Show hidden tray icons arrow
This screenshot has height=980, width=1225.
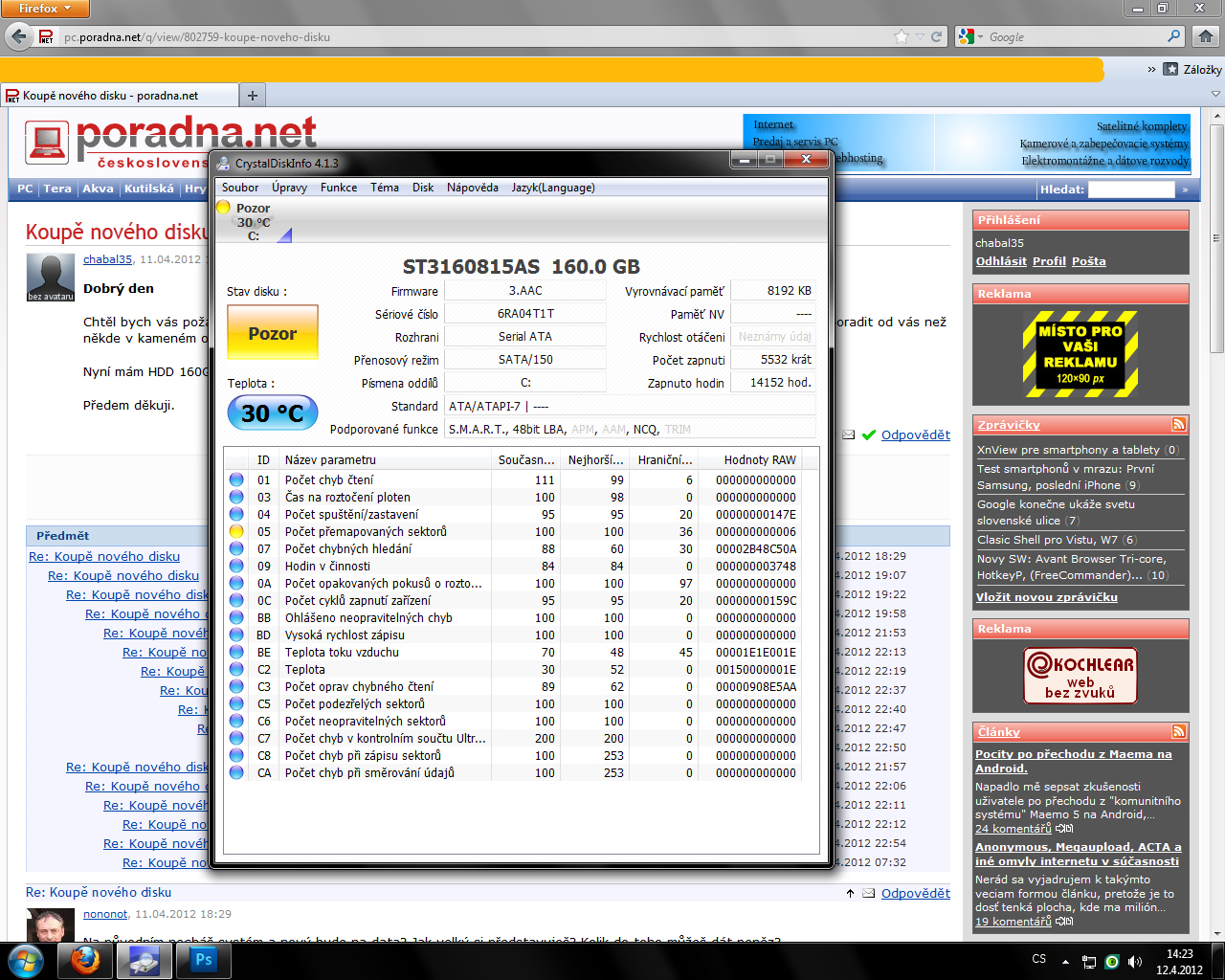click(x=1065, y=961)
